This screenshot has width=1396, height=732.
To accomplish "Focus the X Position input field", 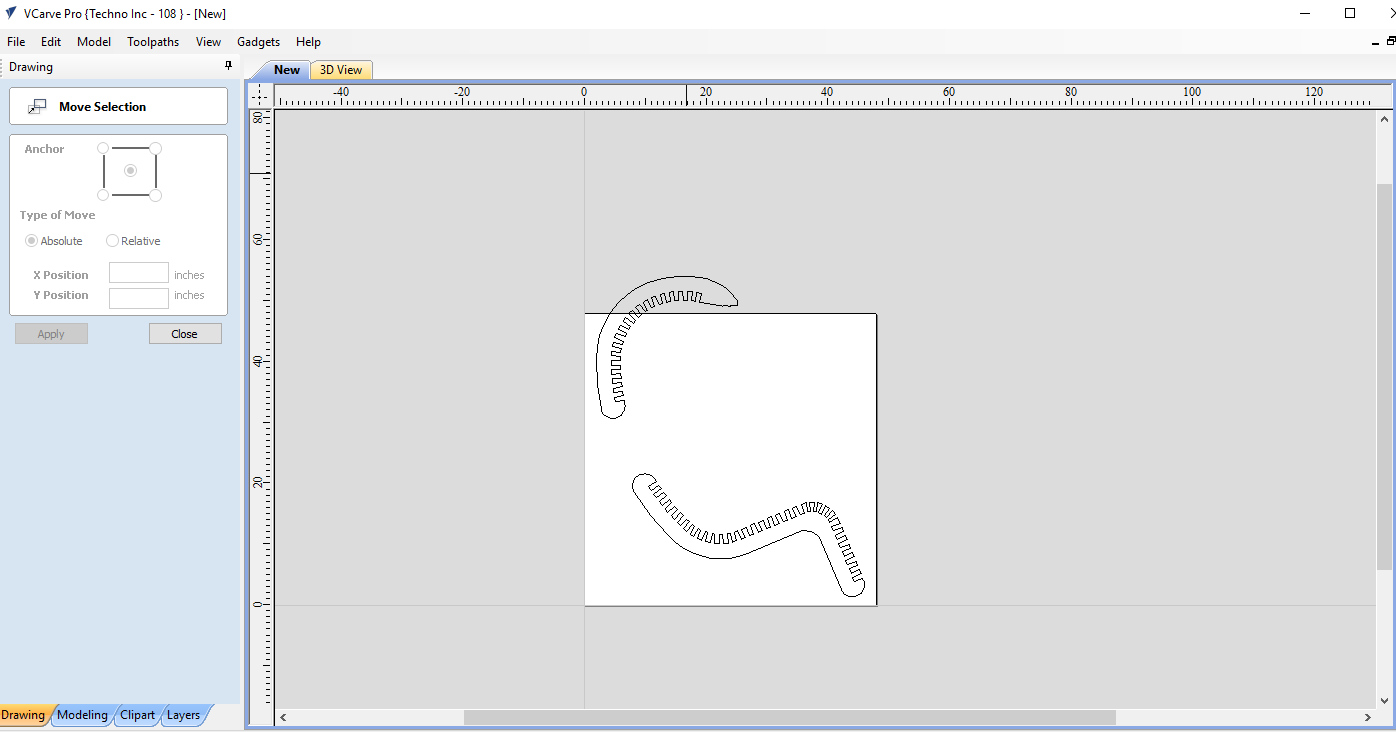I will [139, 273].
